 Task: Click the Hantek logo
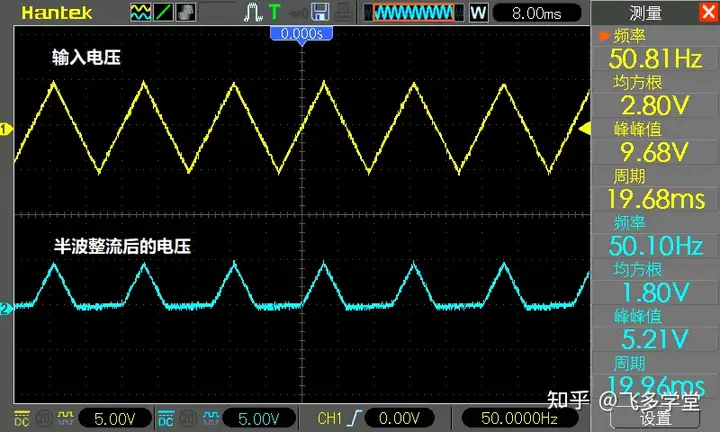click(x=56, y=13)
